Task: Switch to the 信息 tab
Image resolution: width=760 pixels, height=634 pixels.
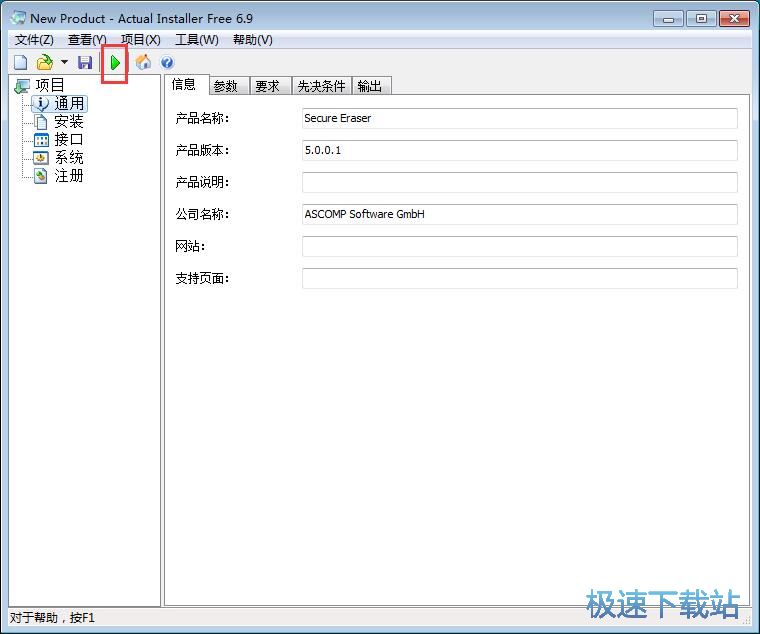Action: tap(187, 85)
